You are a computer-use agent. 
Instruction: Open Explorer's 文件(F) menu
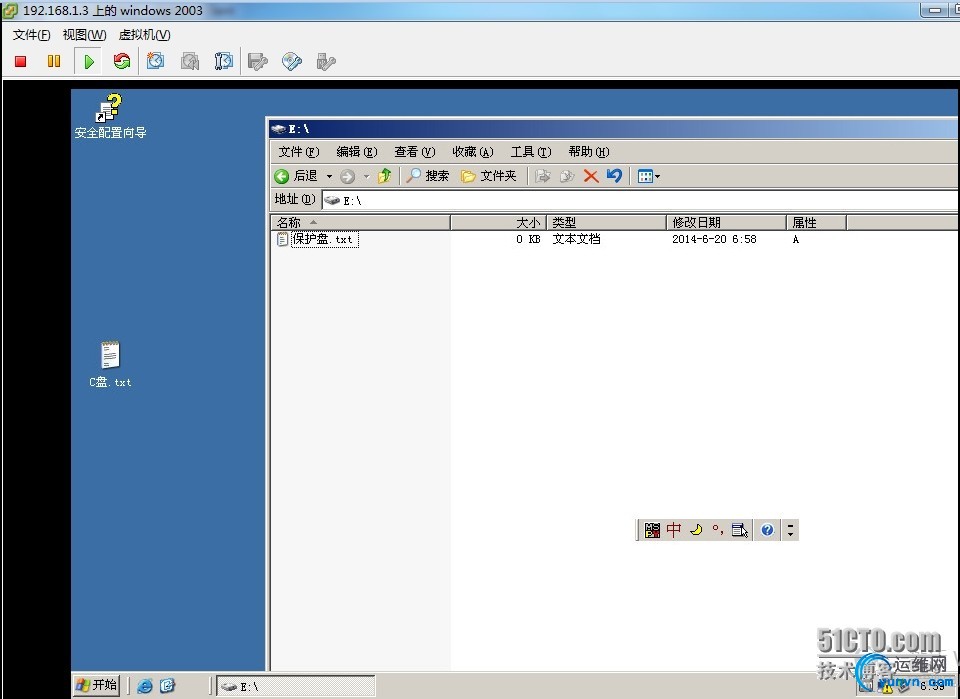[x=299, y=152]
